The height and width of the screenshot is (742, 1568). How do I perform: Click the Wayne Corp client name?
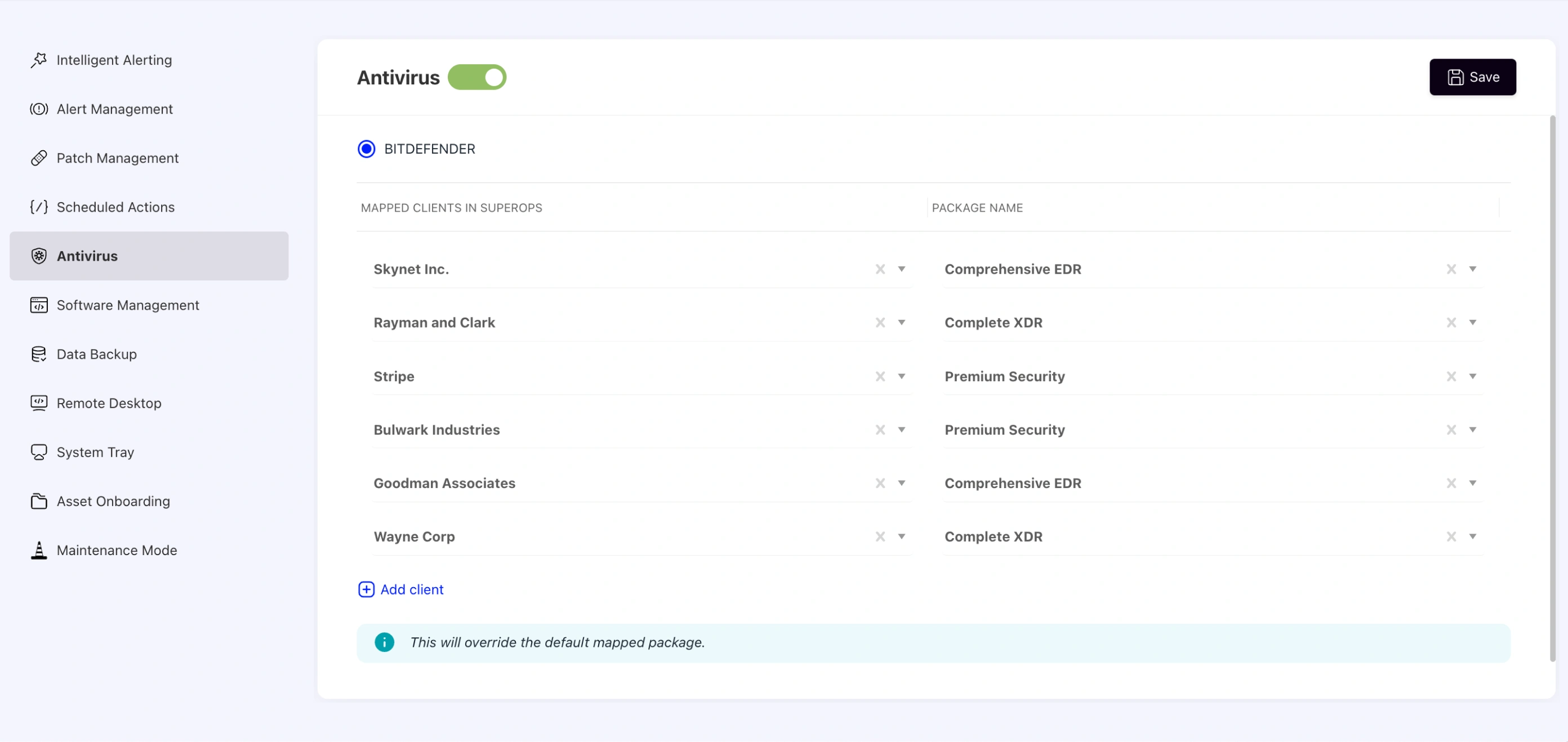point(414,537)
